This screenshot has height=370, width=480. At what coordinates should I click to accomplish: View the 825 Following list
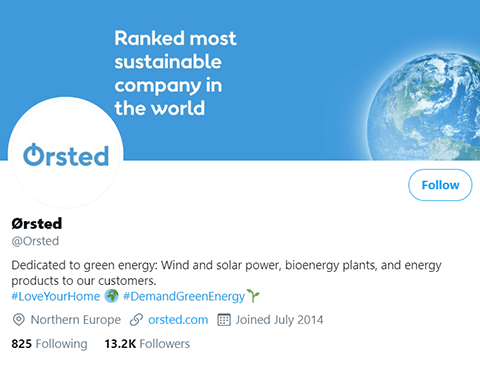coord(49,344)
